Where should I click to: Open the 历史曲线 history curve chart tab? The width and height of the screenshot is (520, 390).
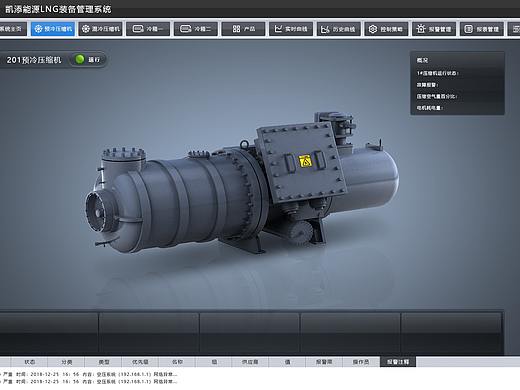[x=338, y=29]
